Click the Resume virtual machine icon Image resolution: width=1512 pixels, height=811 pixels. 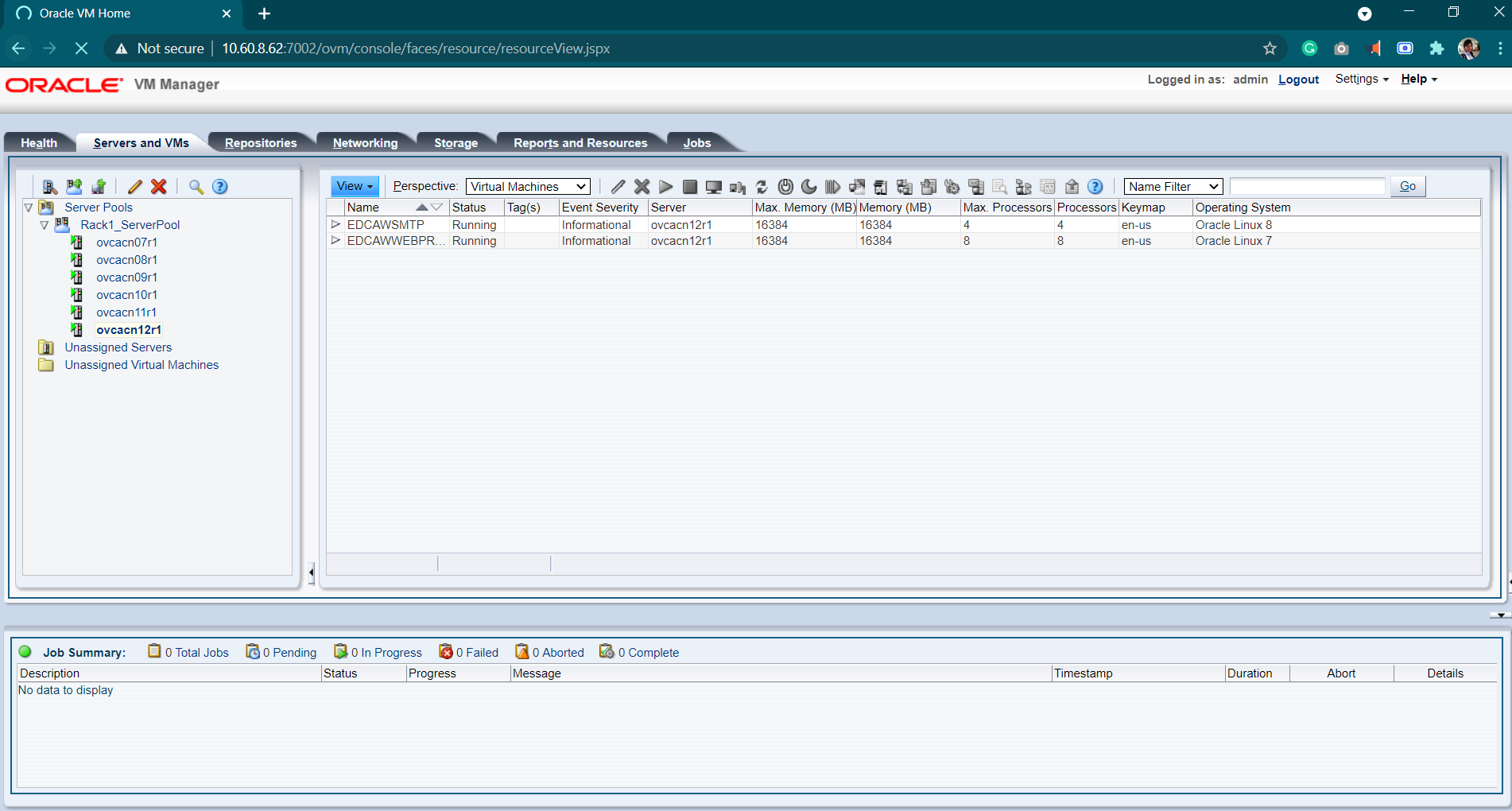833,187
